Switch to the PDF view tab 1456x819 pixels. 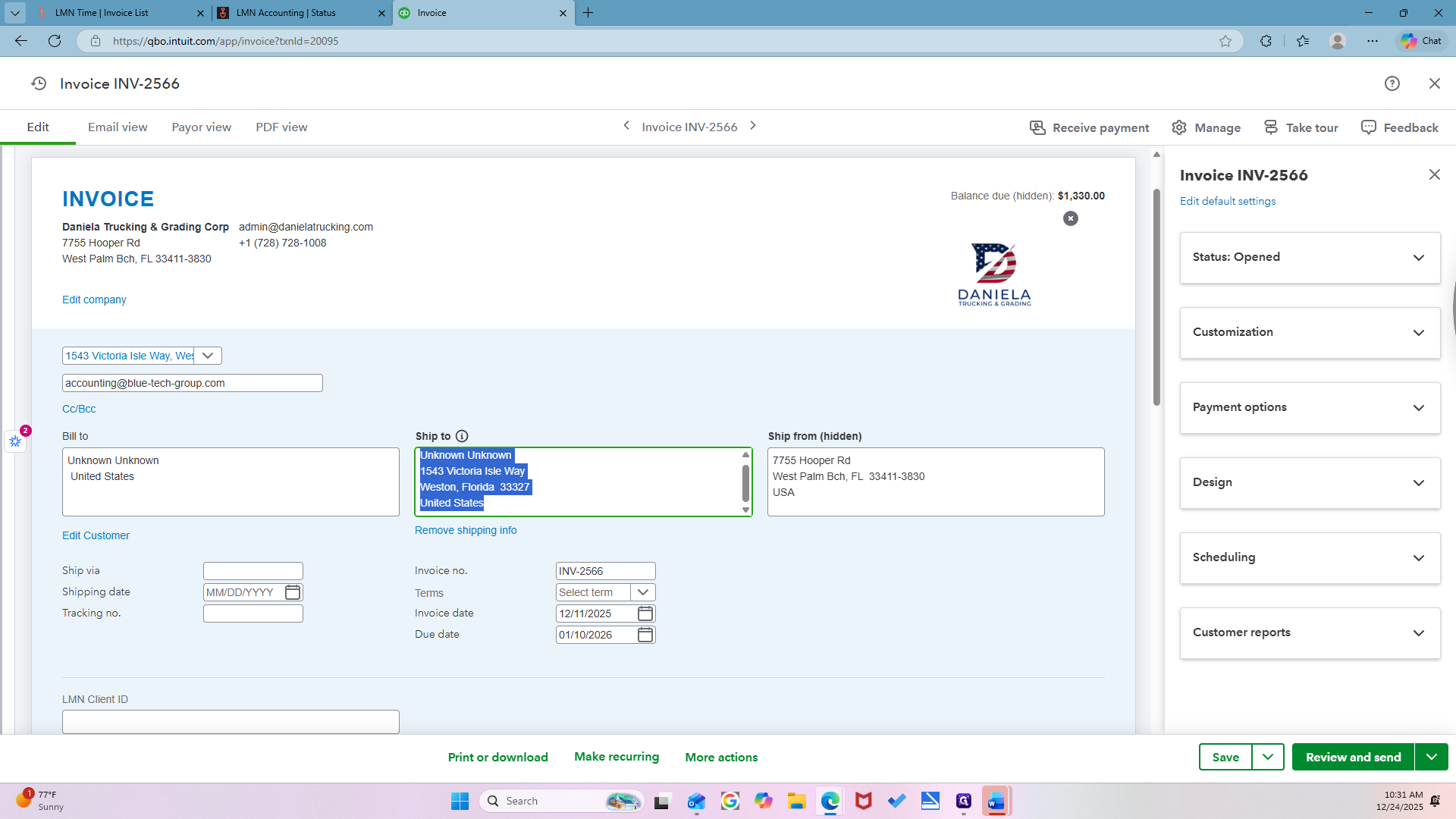(x=281, y=127)
